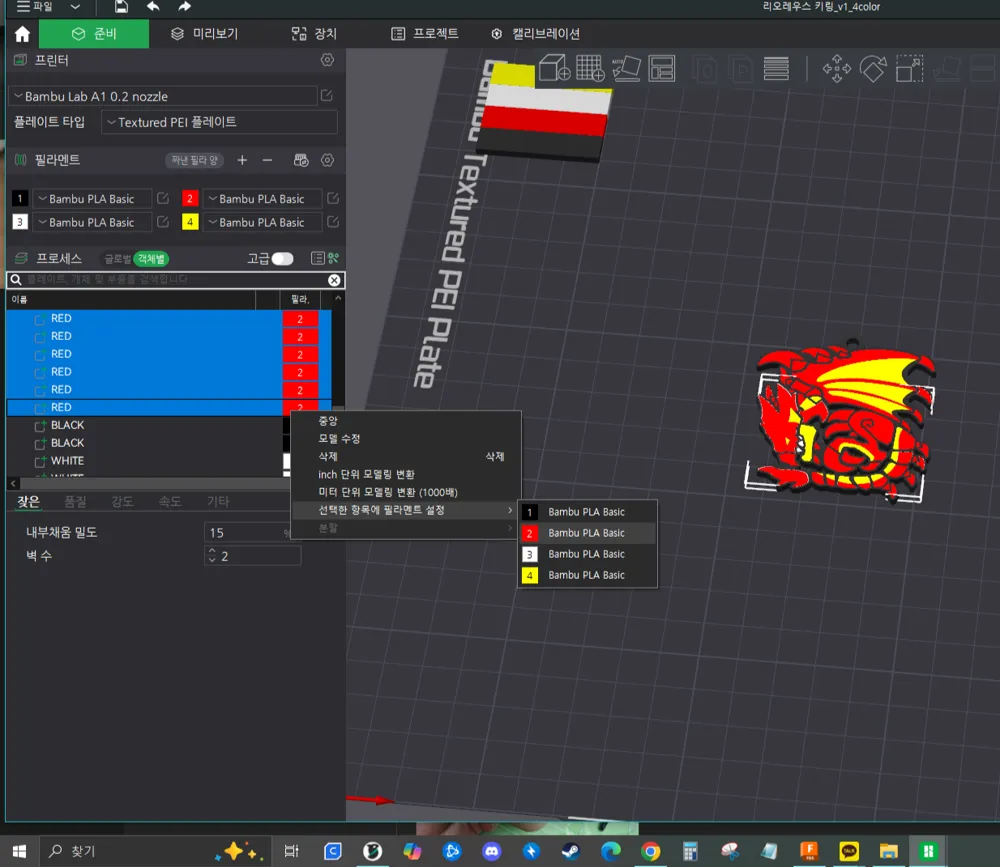Click the object search input field

tap(175, 280)
